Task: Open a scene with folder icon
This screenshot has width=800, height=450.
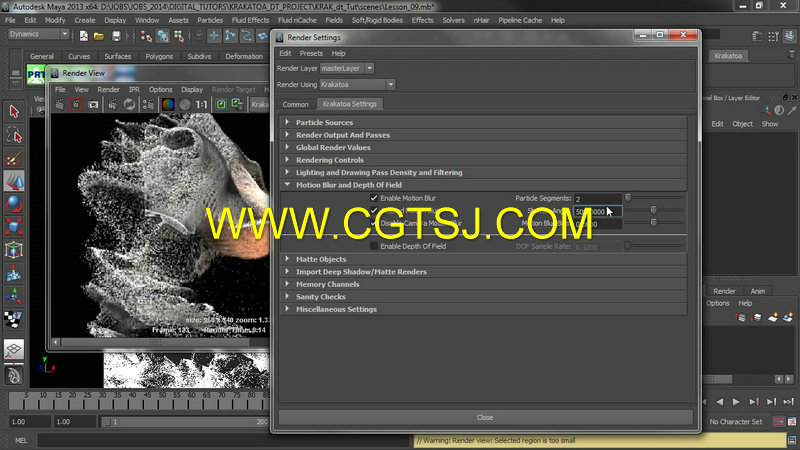Action: coord(99,36)
